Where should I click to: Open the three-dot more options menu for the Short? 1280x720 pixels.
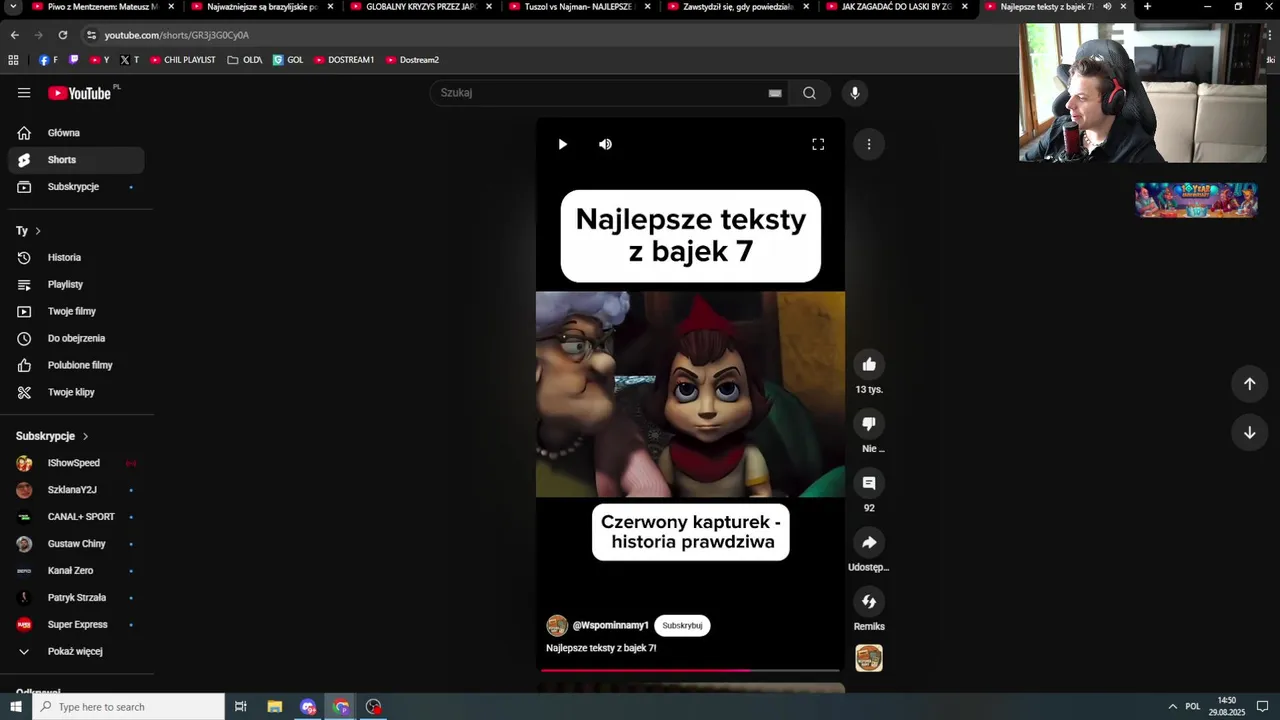(x=869, y=144)
